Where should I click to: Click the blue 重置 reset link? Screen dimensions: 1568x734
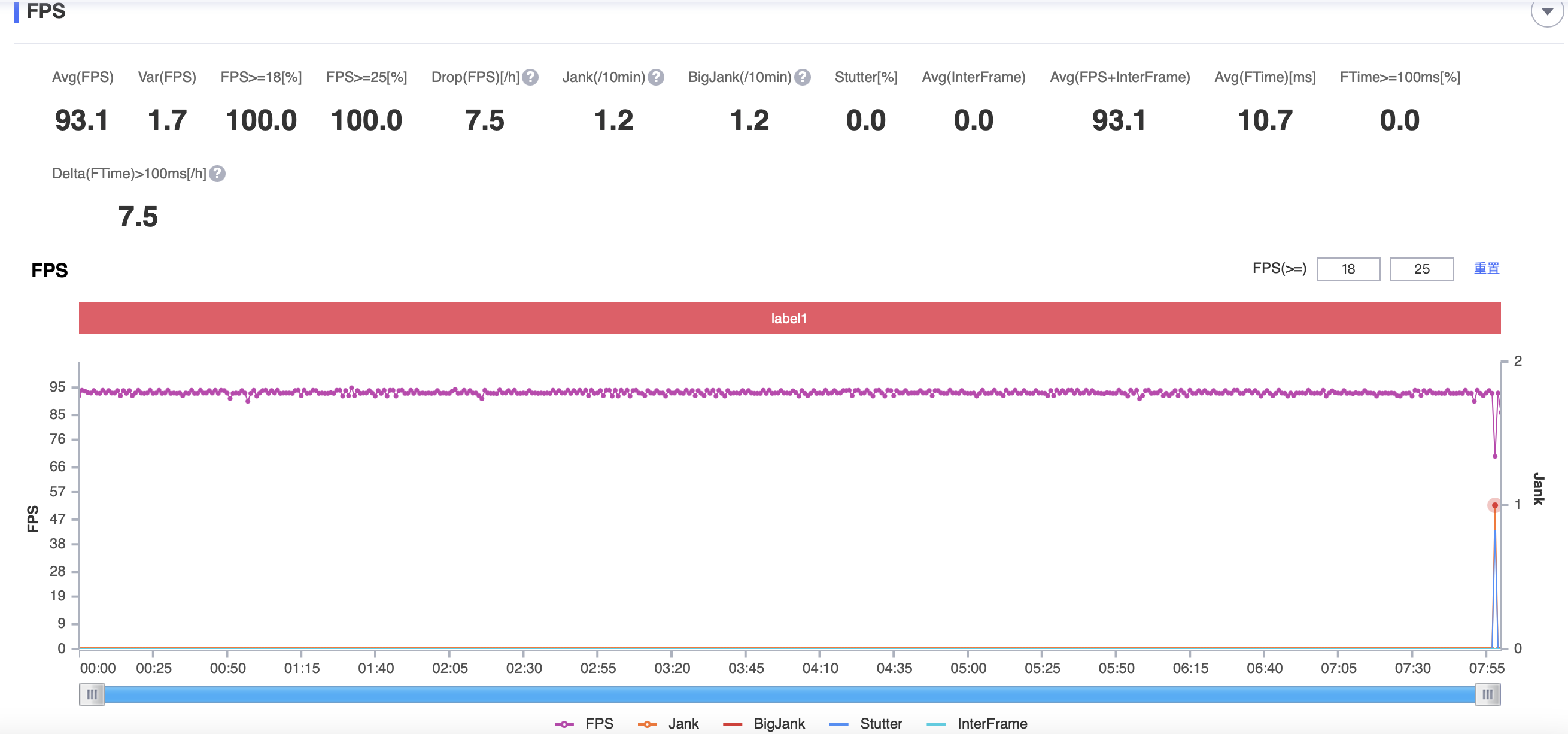coord(1486,269)
